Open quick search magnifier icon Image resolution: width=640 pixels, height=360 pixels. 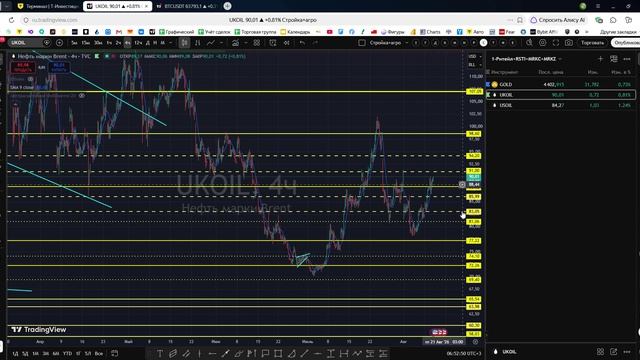pos(529,42)
